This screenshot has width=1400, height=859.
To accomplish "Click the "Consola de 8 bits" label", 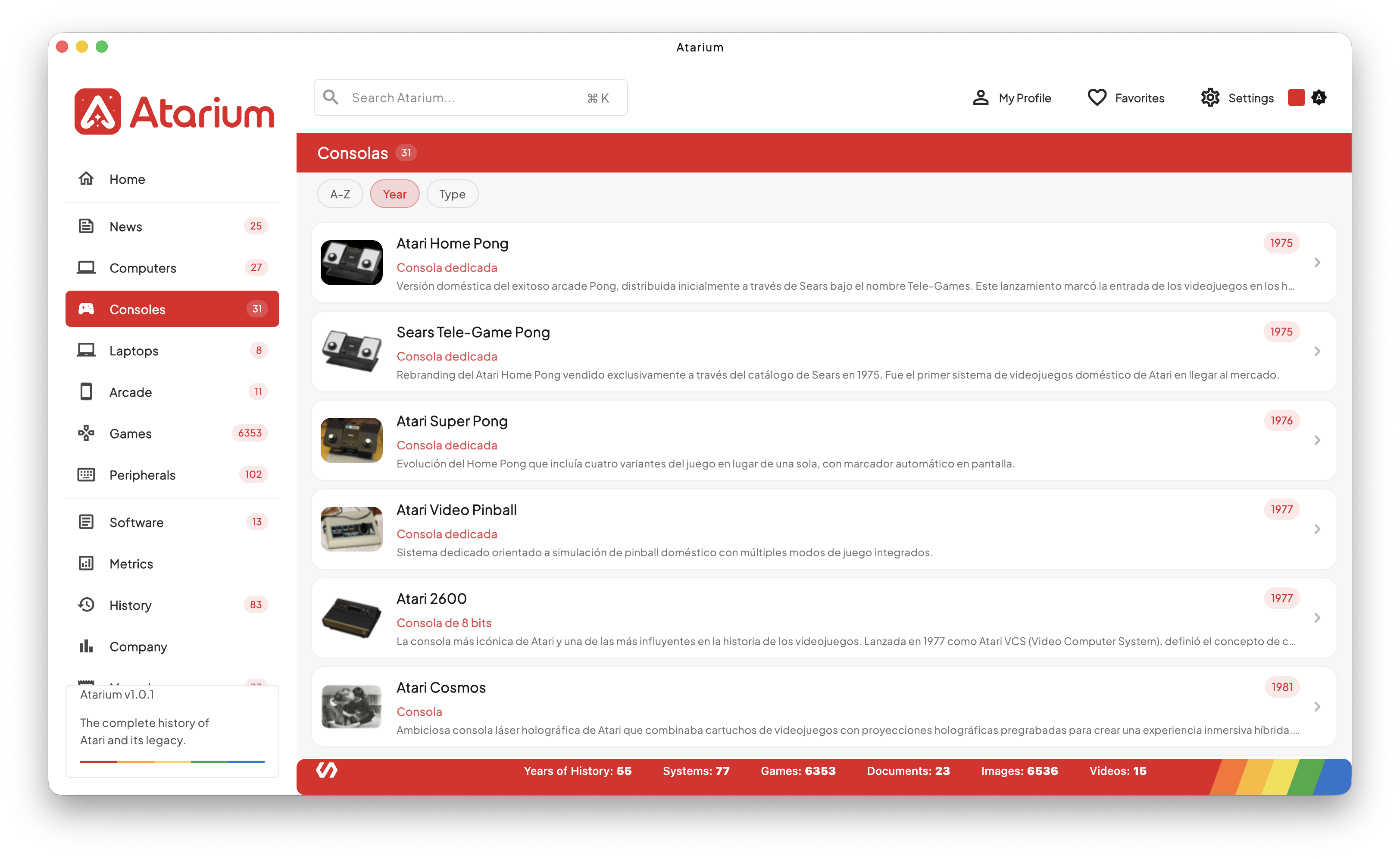I will coord(444,623).
